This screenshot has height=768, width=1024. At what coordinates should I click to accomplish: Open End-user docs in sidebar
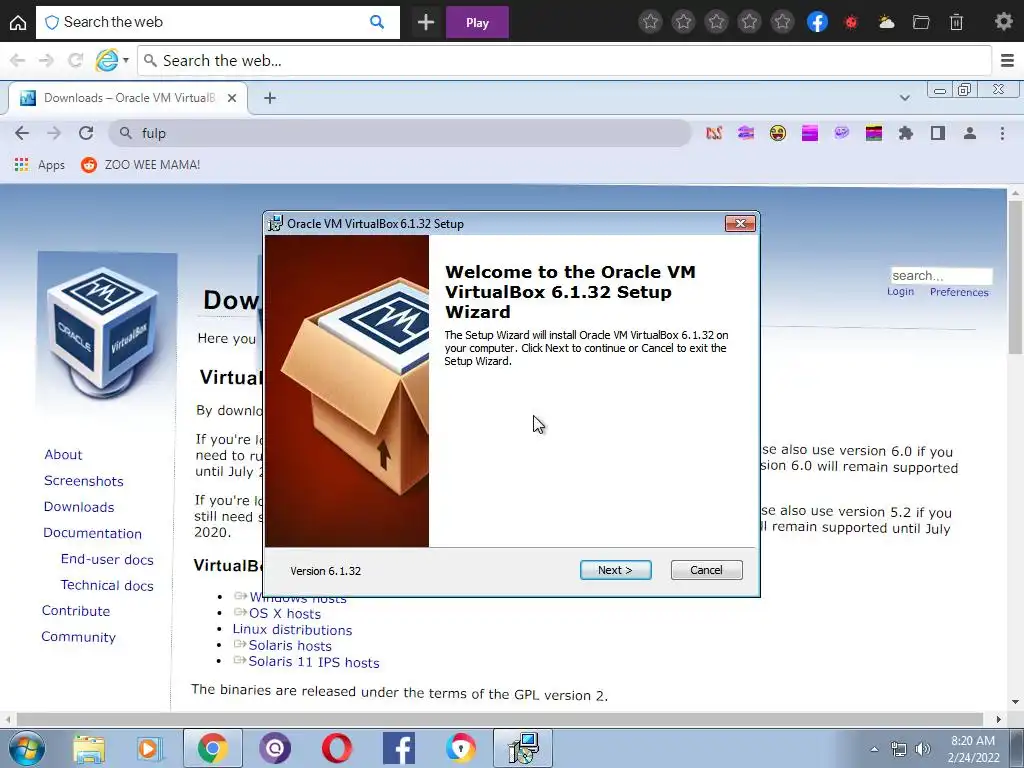107,560
